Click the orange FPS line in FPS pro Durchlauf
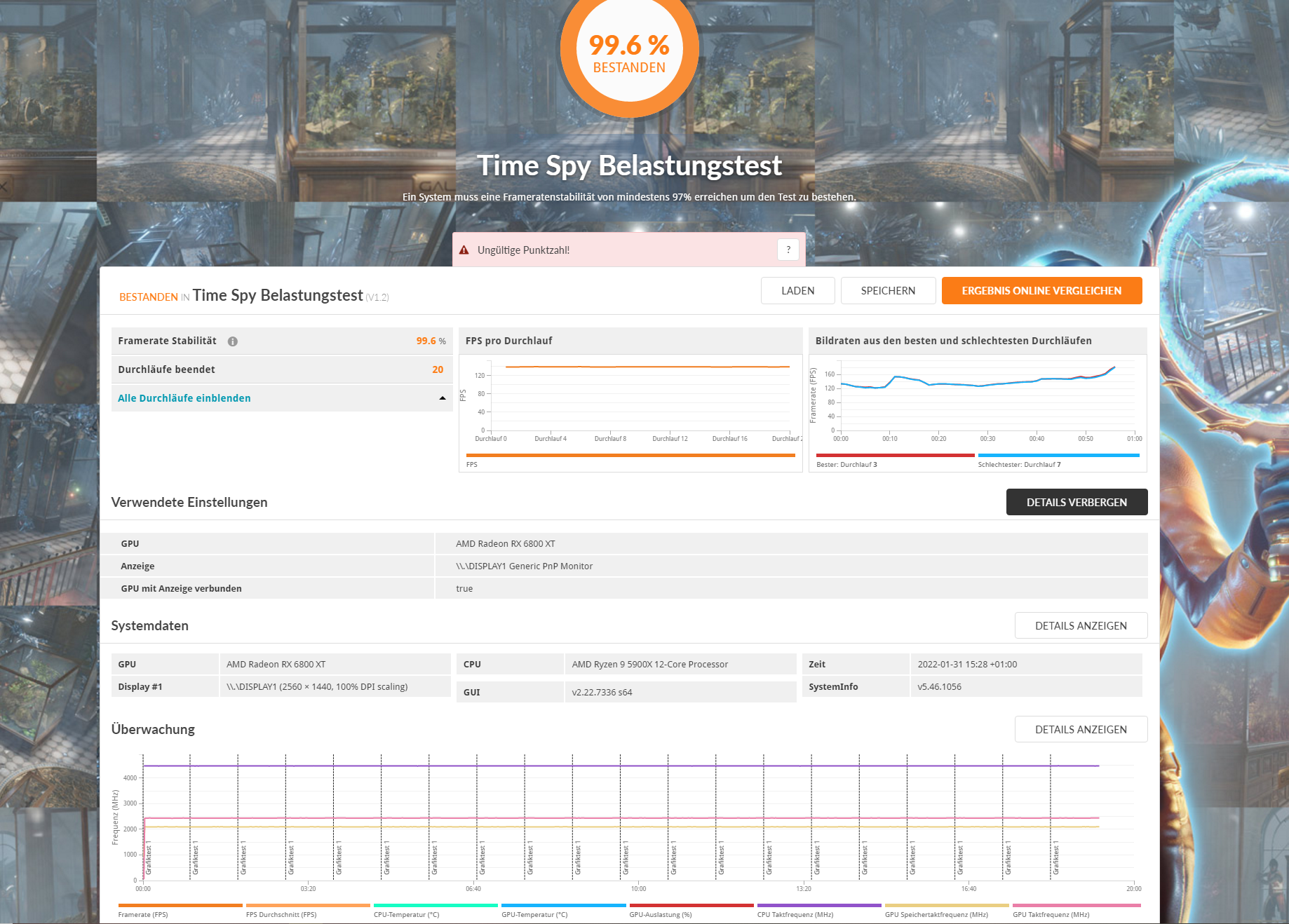Viewport: 1289px width, 924px height. click(x=647, y=367)
